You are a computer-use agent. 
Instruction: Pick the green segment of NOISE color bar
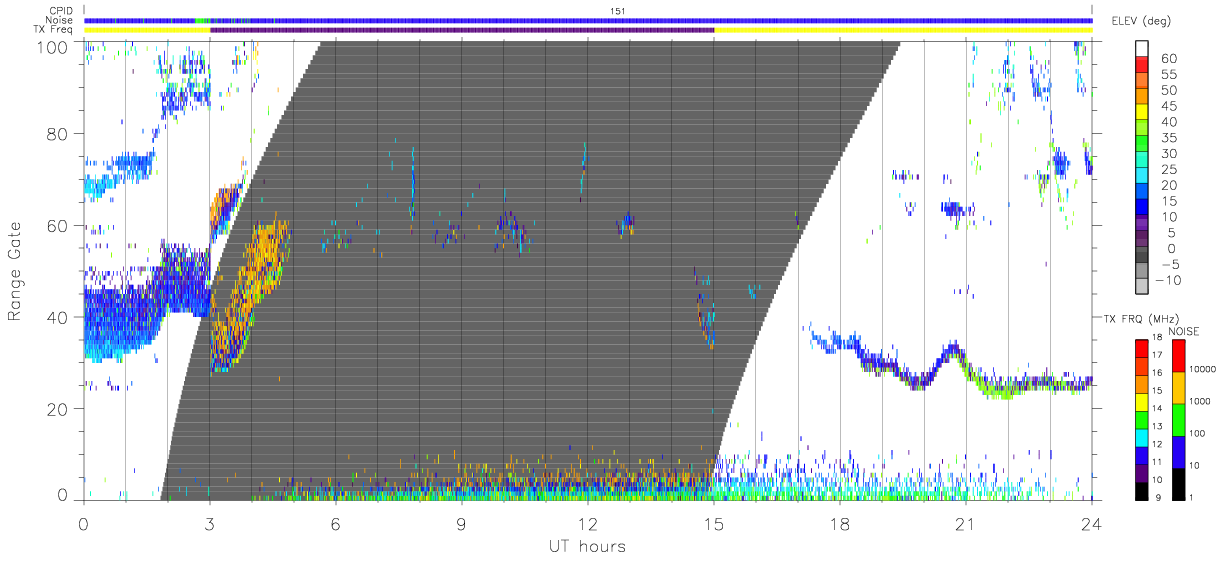1178,419
